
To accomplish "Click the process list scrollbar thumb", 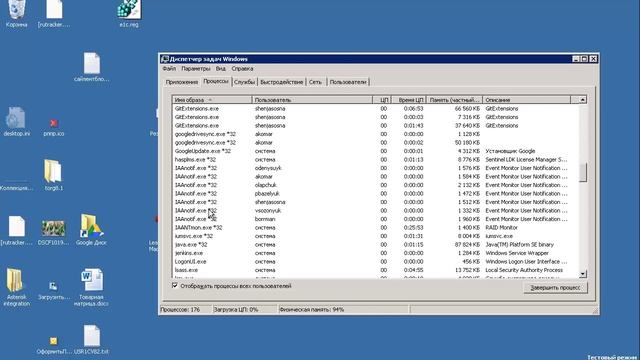I will 583,173.
